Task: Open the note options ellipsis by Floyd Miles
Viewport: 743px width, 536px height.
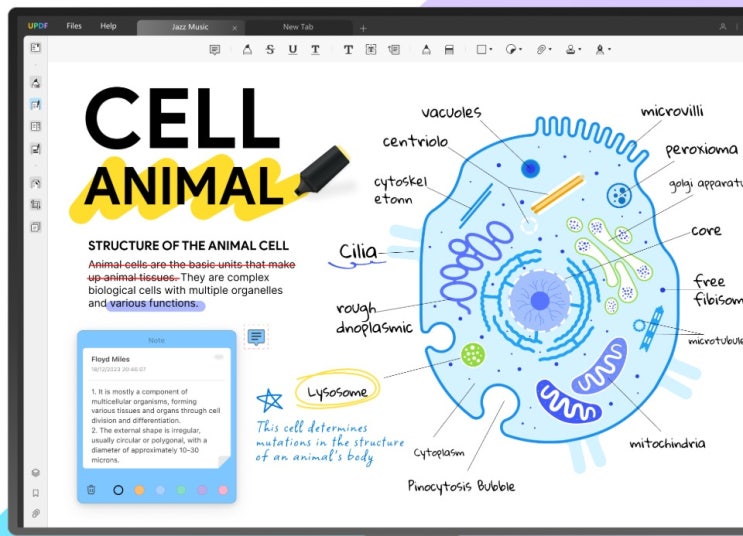Action: [x=219, y=357]
